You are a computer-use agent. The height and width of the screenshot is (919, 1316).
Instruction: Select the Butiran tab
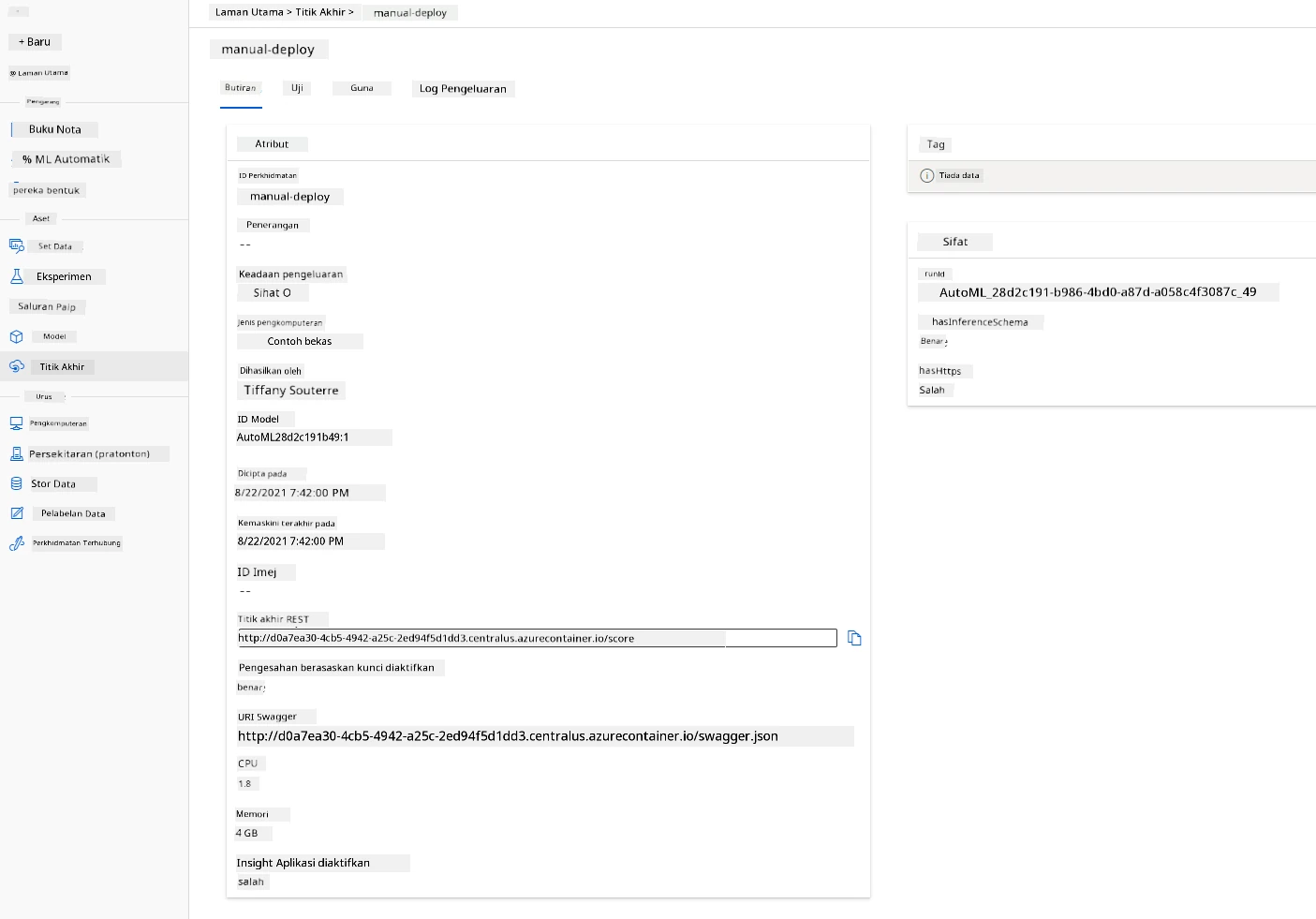click(x=241, y=88)
